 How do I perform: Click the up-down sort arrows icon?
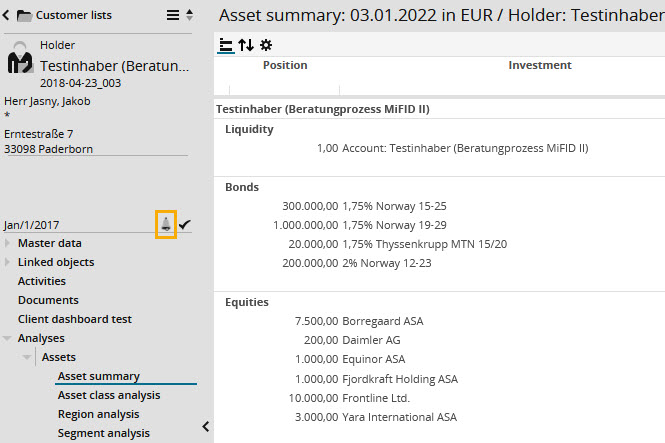246,45
